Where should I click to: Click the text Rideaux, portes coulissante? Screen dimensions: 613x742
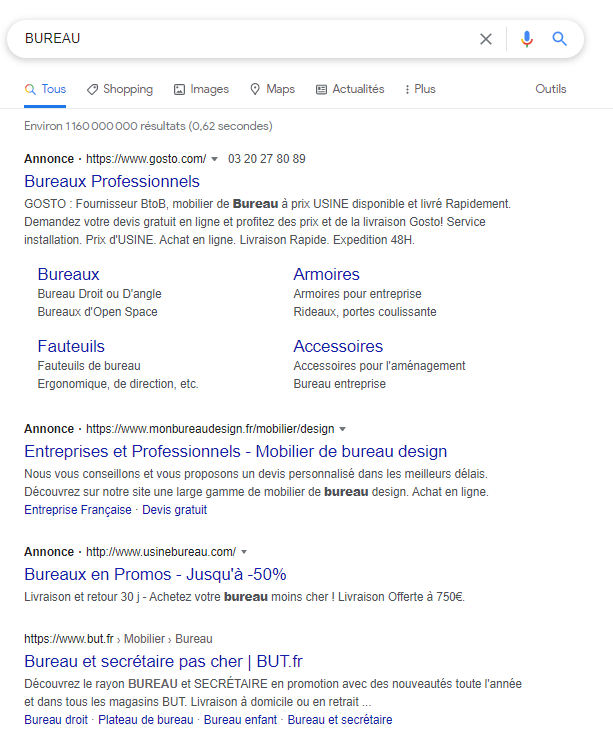365,312
